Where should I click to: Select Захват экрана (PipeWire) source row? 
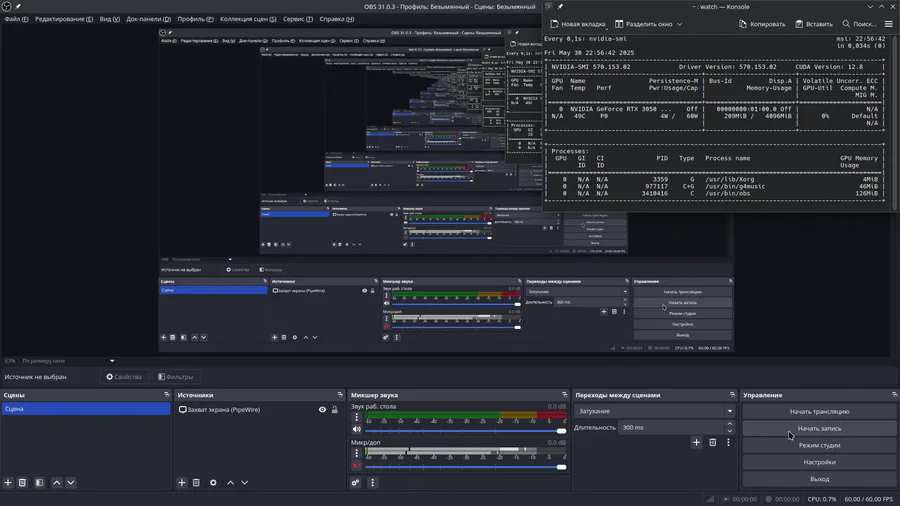(258, 410)
